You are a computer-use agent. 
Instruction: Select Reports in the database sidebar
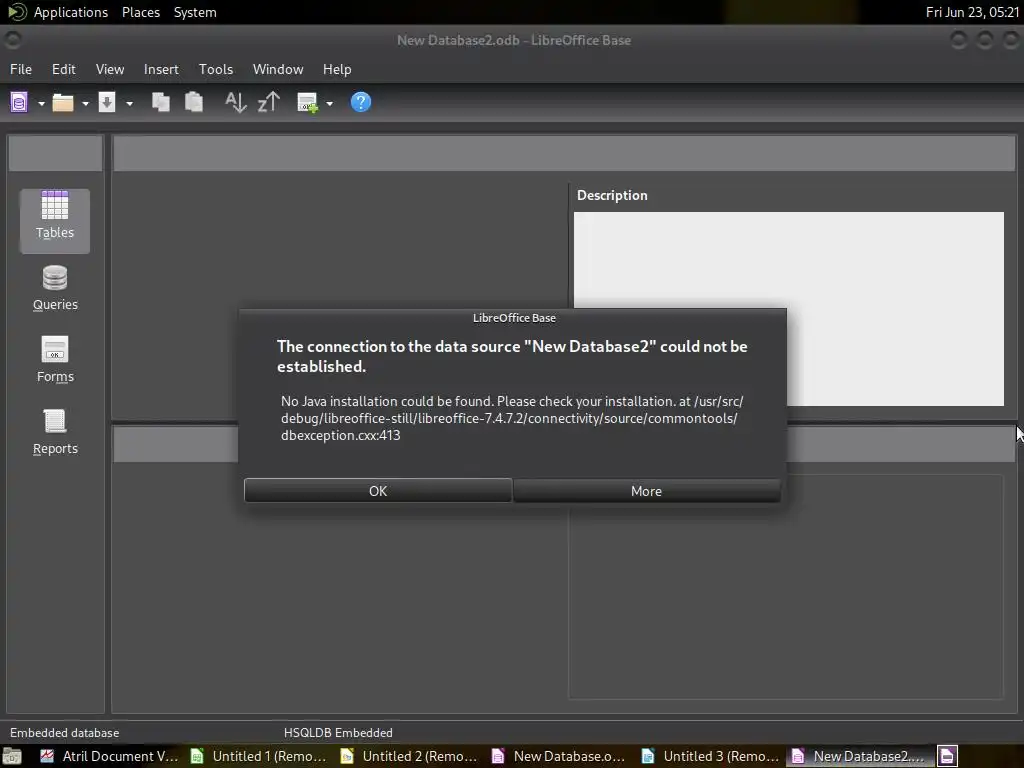(55, 432)
